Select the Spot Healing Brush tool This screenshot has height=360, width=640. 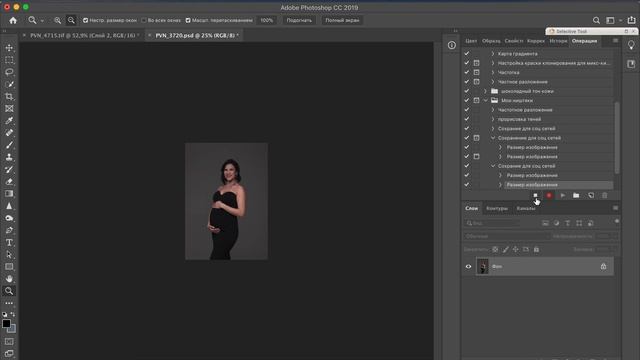pos(9,133)
